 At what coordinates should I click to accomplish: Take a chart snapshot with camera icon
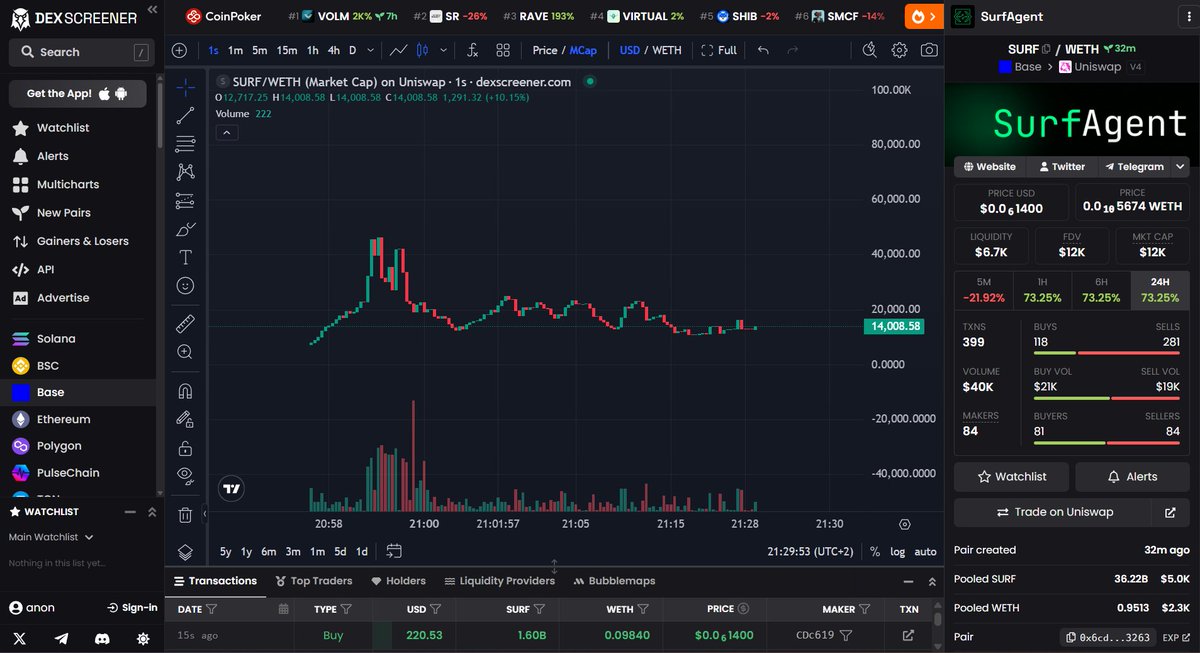pyautogui.click(x=929, y=50)
